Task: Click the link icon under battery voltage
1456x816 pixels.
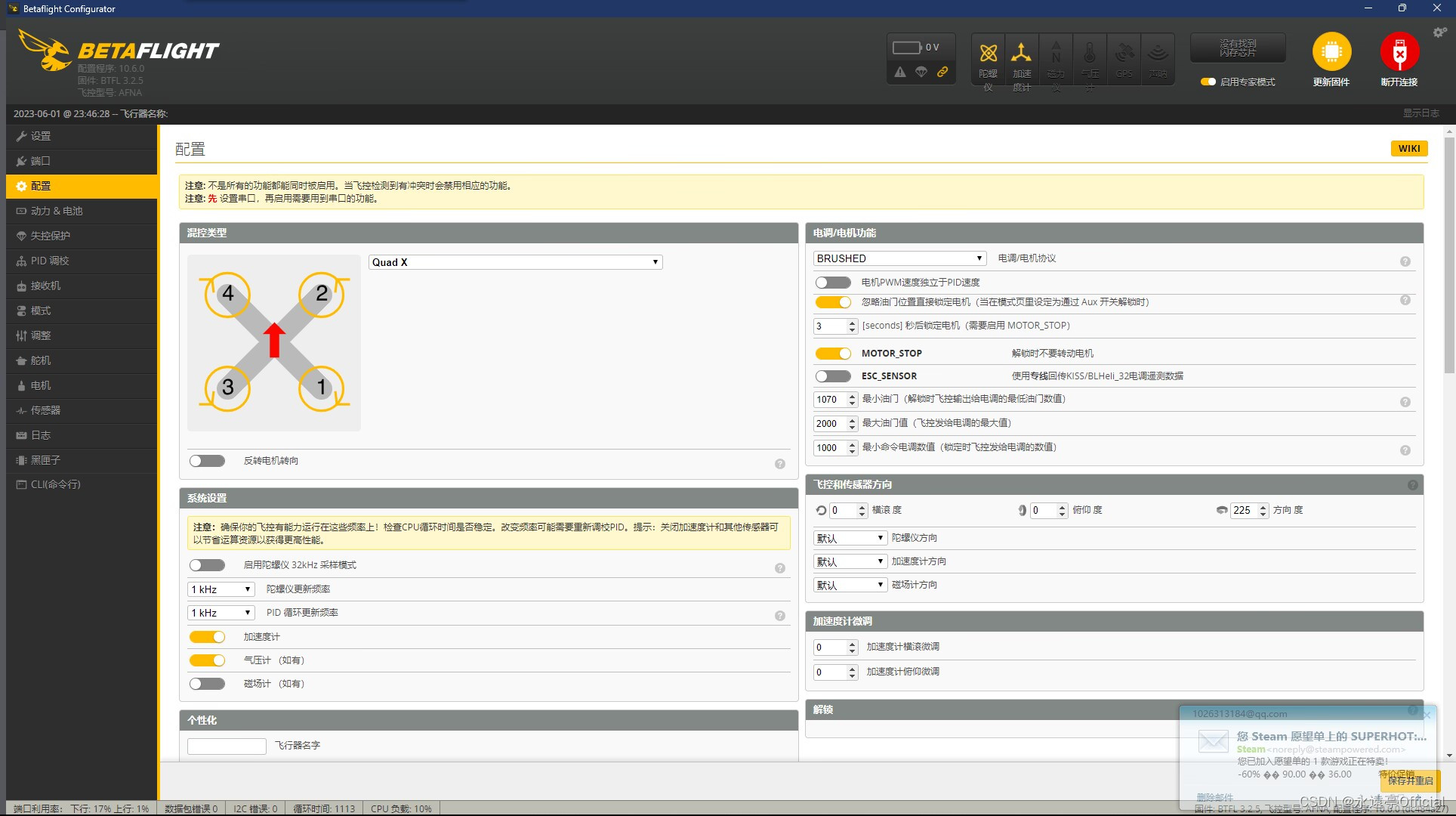Action: pyautogui.click(x=942, y=73)
